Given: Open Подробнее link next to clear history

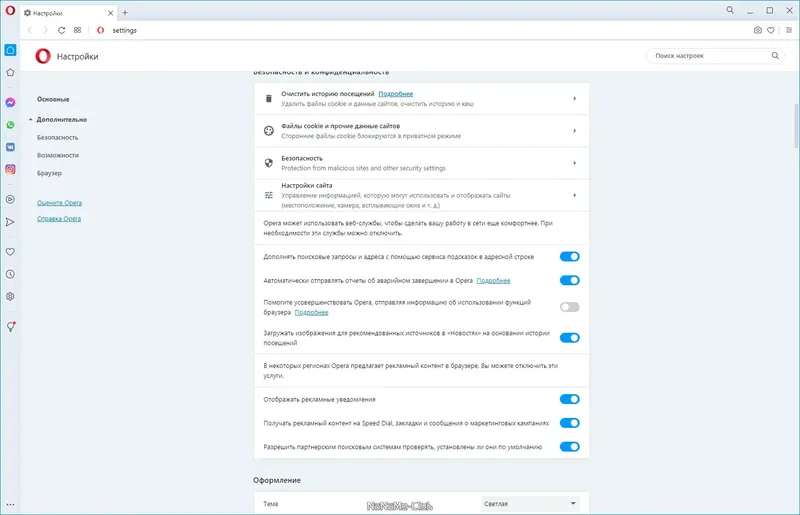Looking at the screenshot, I should (395, 94).
